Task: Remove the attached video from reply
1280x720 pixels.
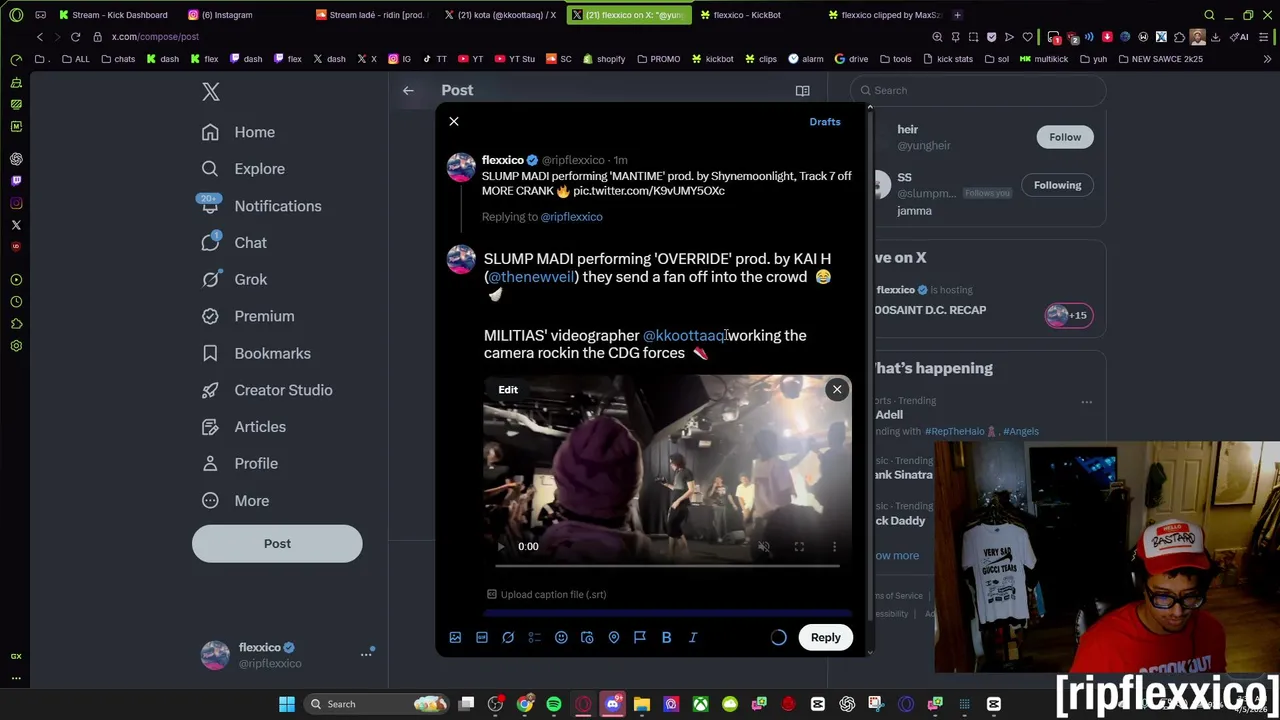Action: point(837,389)
